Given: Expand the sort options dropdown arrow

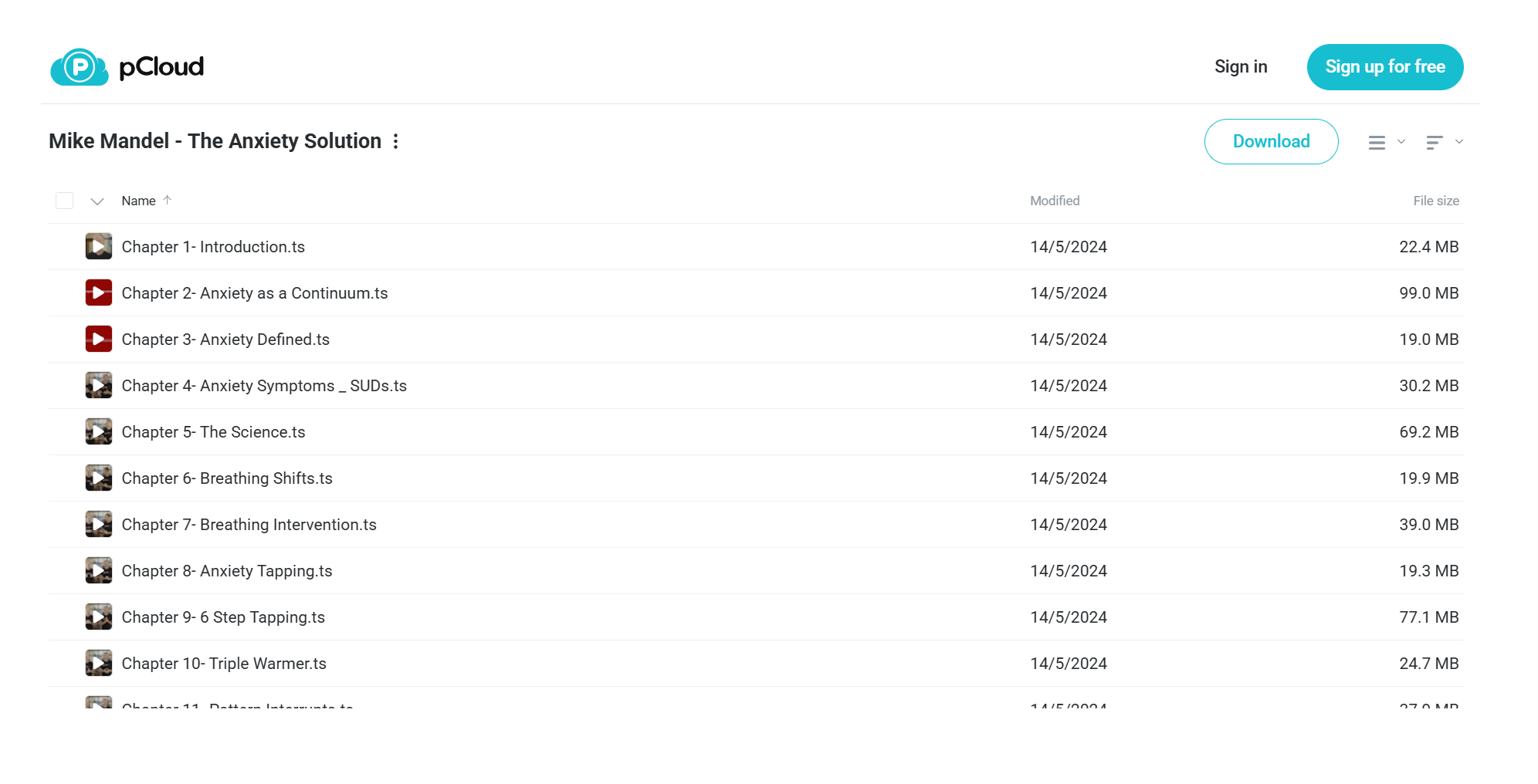Looking at the screenshot, I should (x=1459, y=141).
